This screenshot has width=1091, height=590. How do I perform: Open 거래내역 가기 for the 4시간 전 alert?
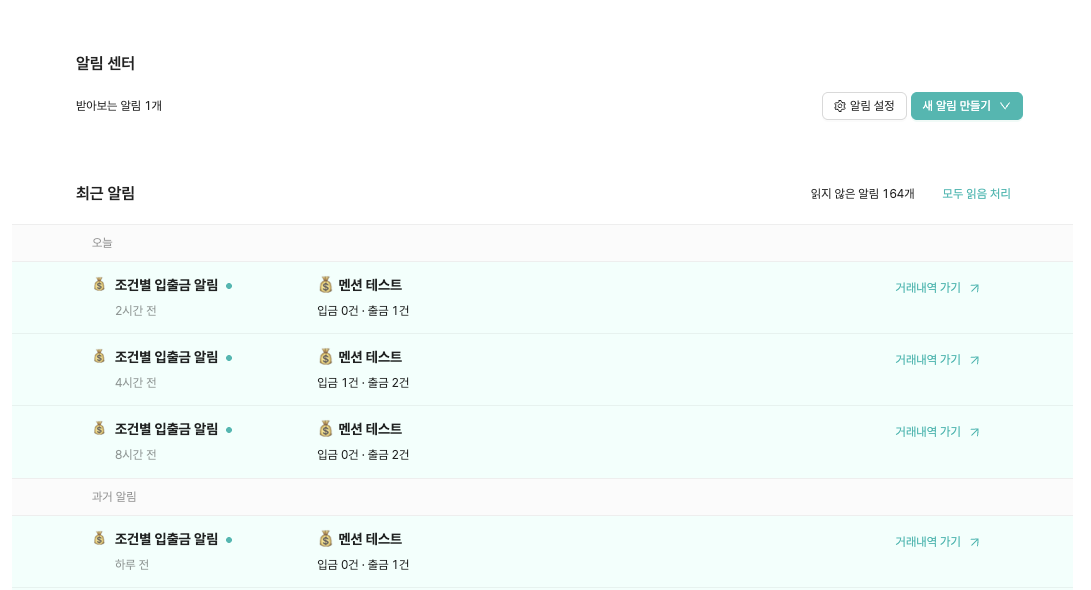click(x=928, y=360)
